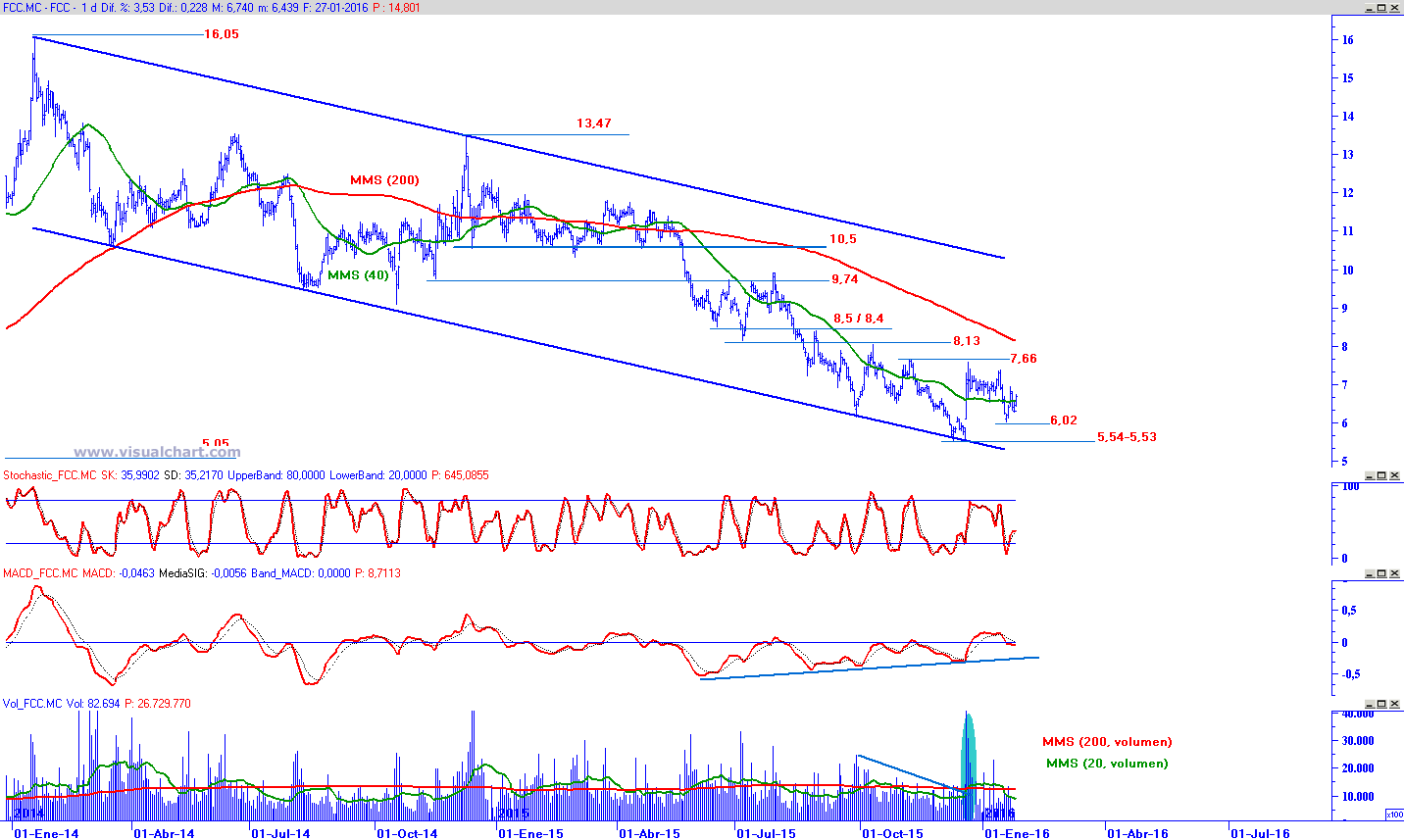Click the 01-Abr-16 date axis label

coord(1137,834)
